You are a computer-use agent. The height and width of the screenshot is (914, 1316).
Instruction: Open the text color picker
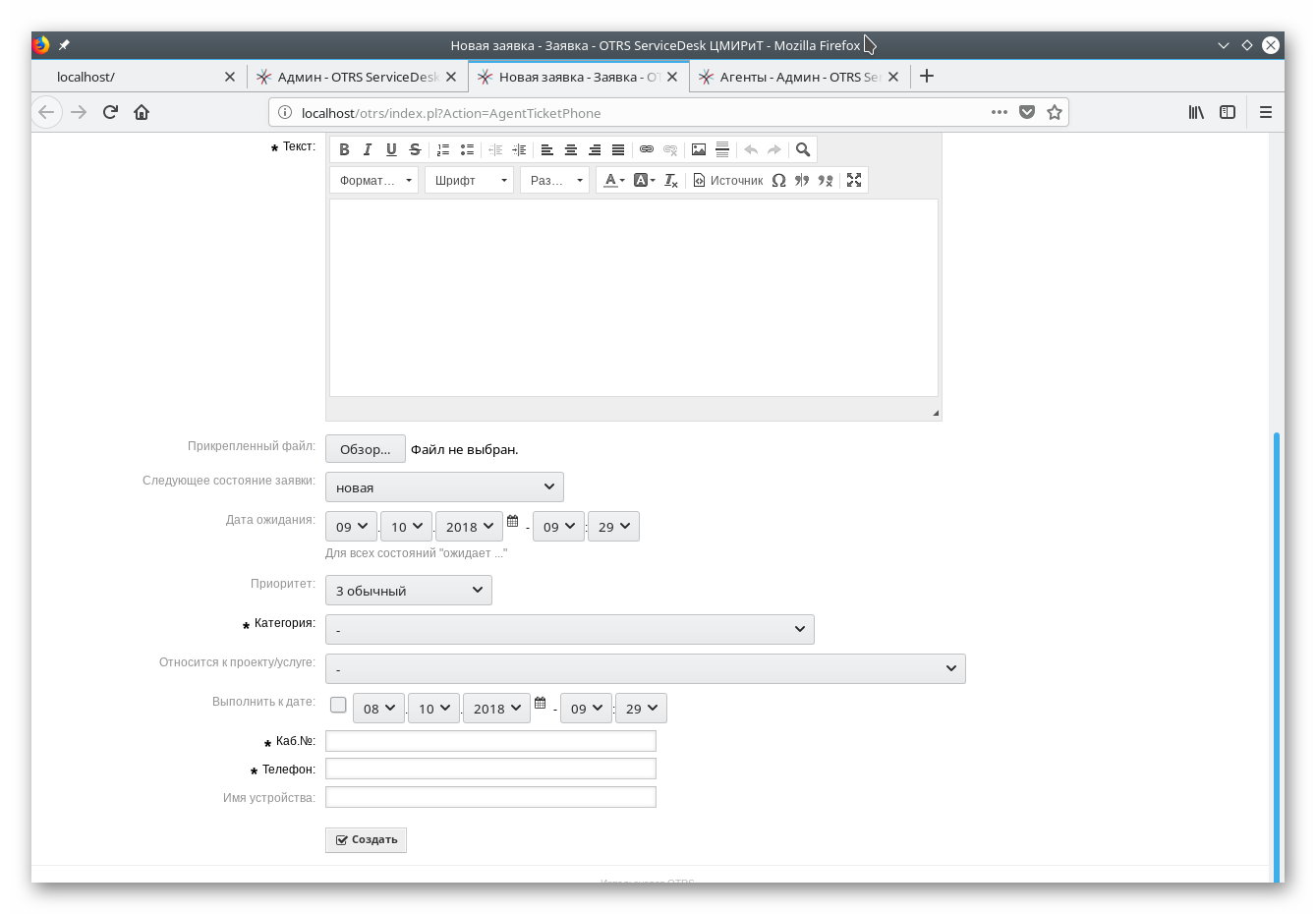[614, 180]
